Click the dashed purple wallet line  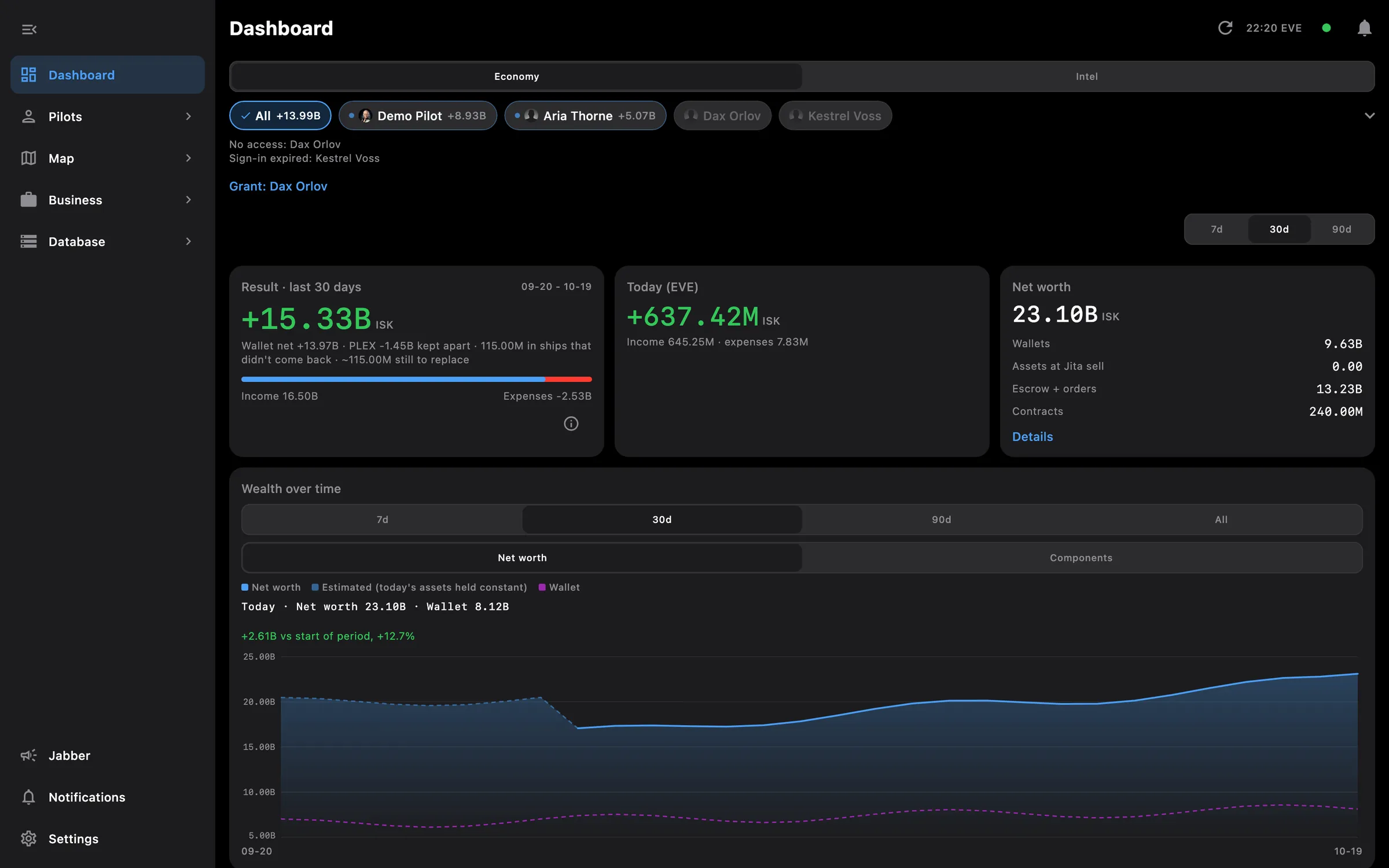(x=819, y=815)
